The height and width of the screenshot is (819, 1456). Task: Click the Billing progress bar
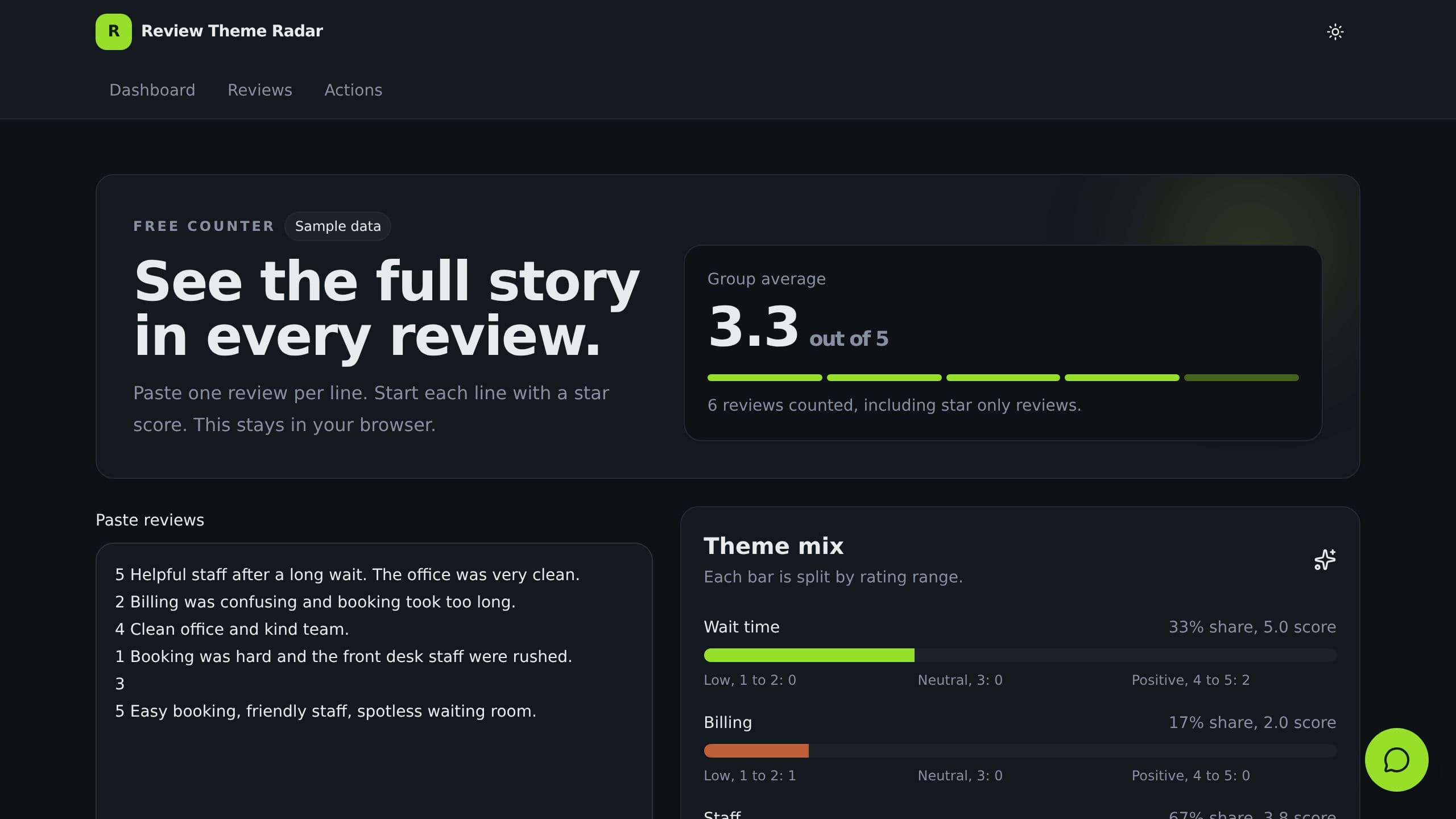tap(1020, 751)
